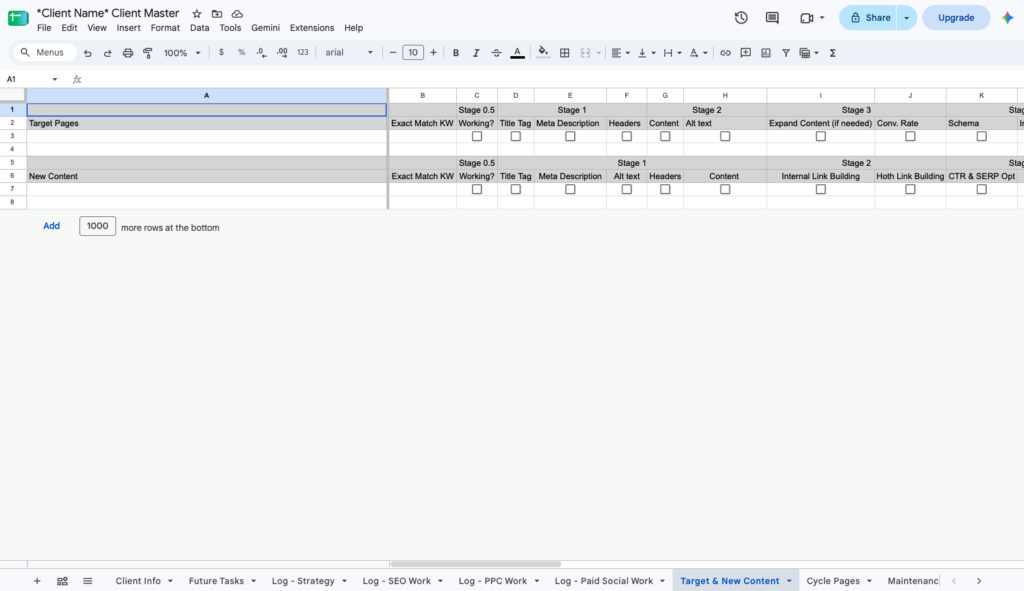Image resolution: width=1024 pixels, height=591 pixels.
Task: Open the fill color picker
Action: tap(543, 53)
